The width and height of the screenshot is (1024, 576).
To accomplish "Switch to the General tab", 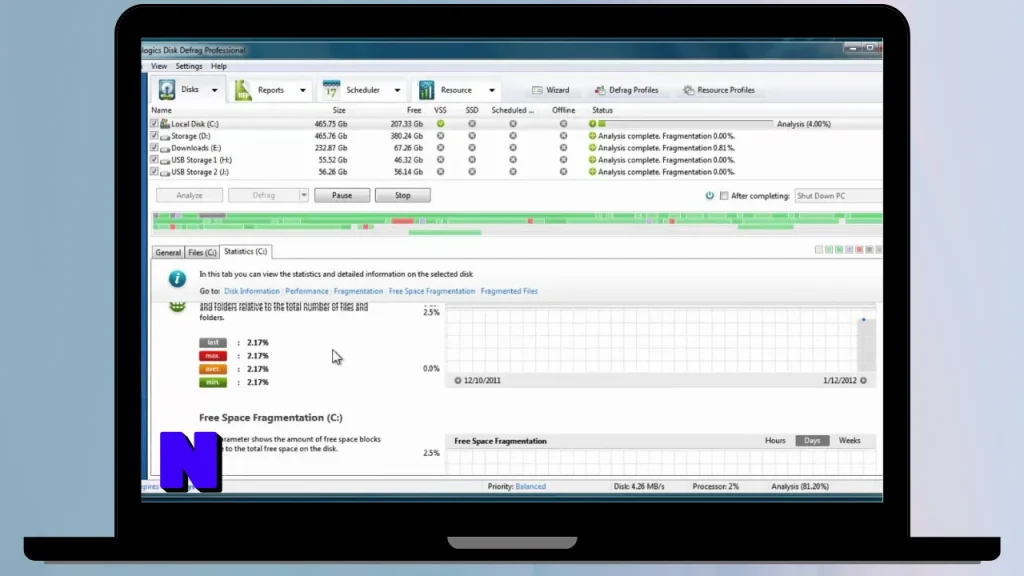I will tap(168, 252).
